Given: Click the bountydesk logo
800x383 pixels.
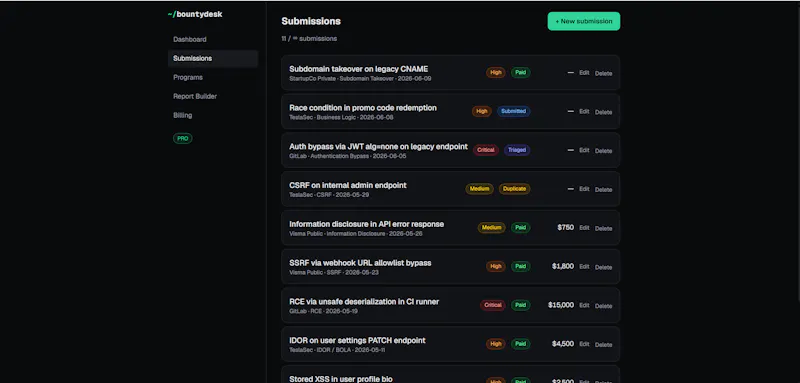Looking at the screenshot, I should (x=195, y=14).
